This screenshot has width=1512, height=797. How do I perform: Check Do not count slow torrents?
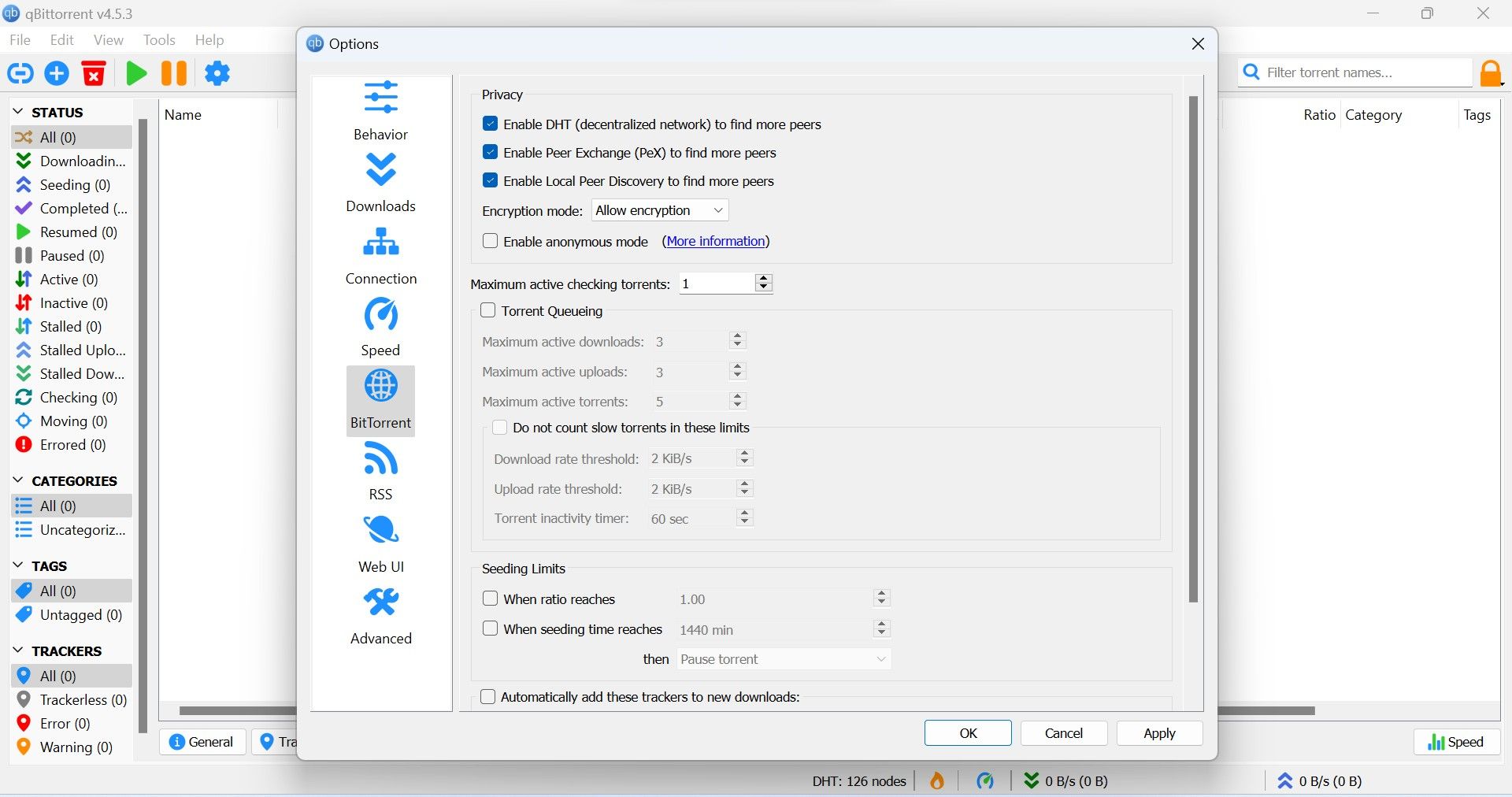pos(499,428)
